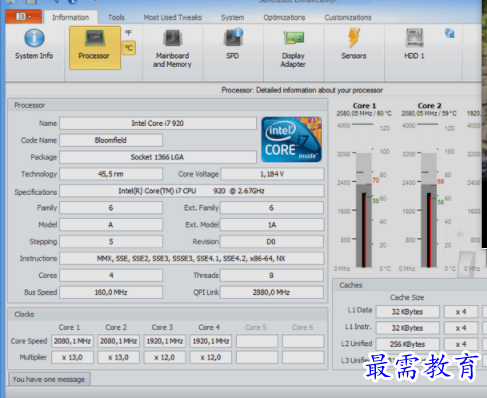Screen dimensions: 487x398
Task: Click the refresh icon beside HDD 1
Action: coord(450,33)
